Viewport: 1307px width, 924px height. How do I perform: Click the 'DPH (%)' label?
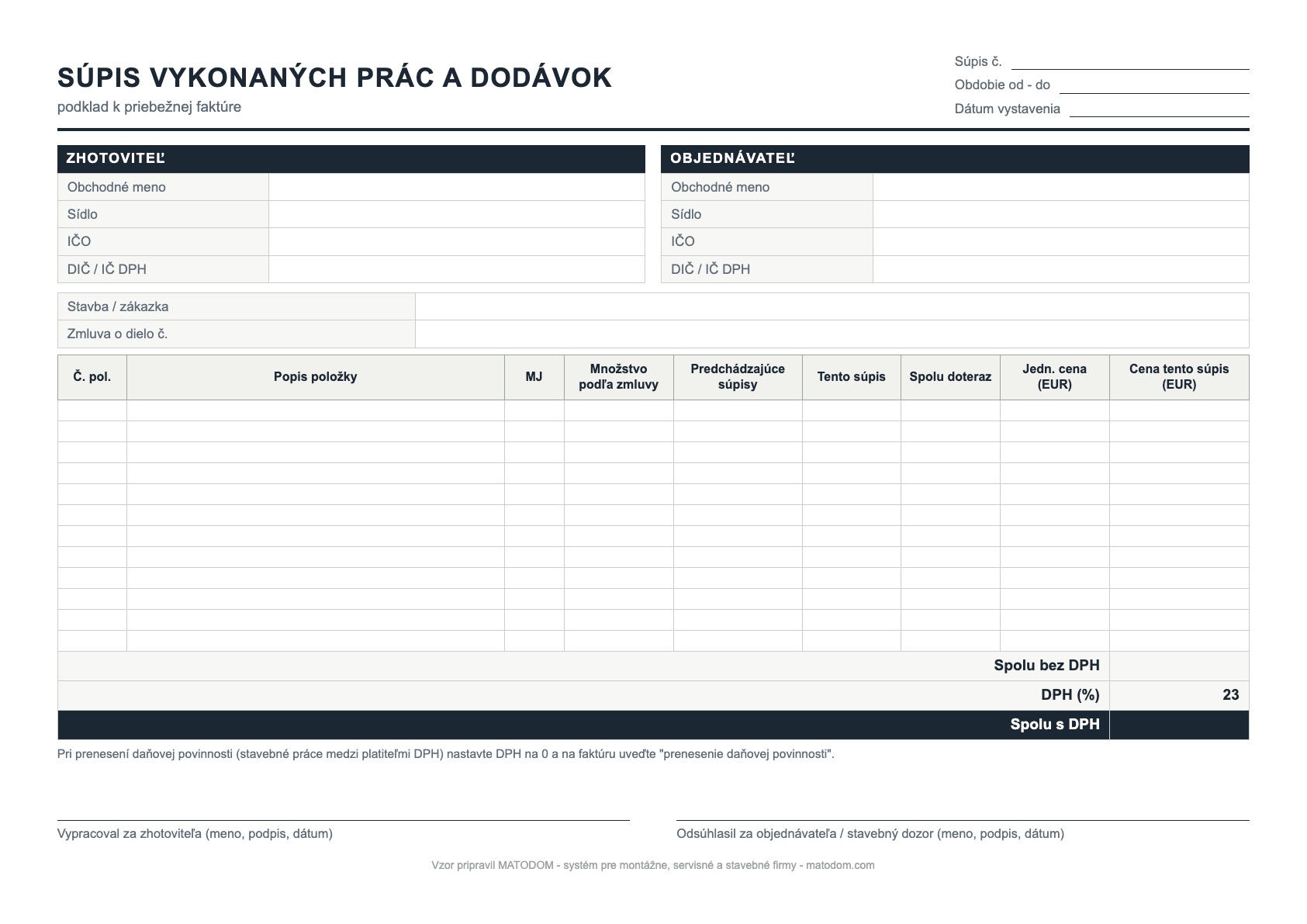pyautogui.click(x=1070, y=695)
